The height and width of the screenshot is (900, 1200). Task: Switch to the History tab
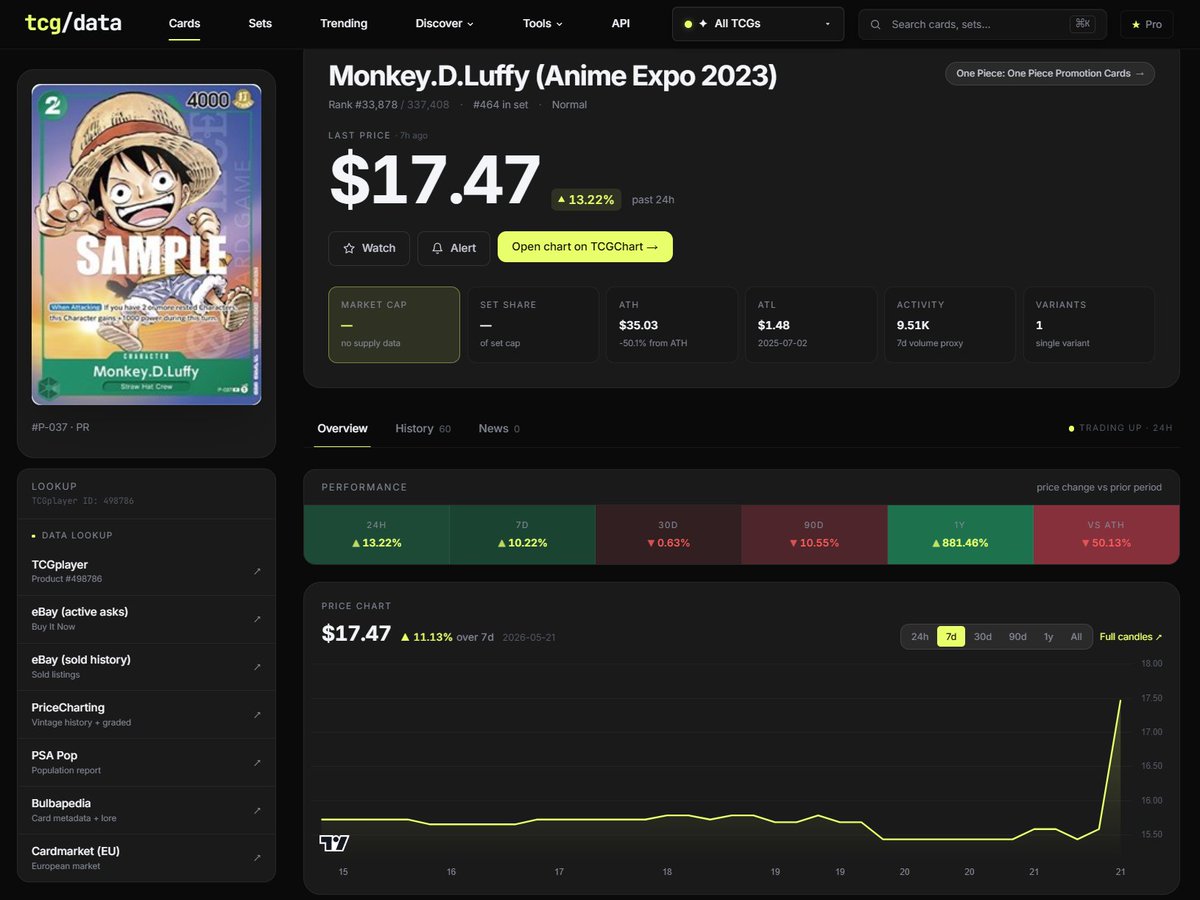tap(422, 428)
